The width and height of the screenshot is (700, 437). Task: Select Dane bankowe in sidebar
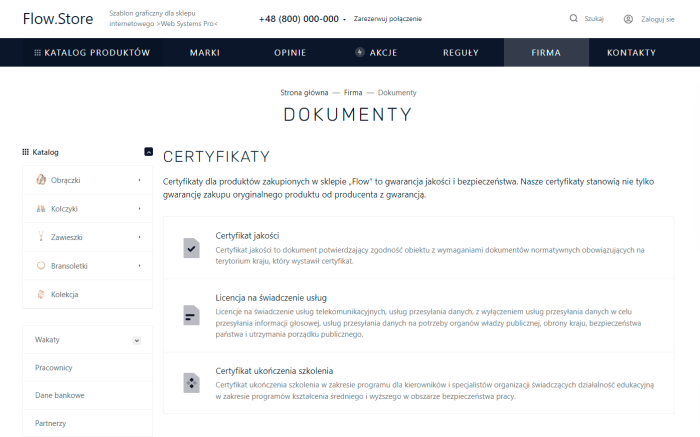pyautogui.click(x=59, y=395)
